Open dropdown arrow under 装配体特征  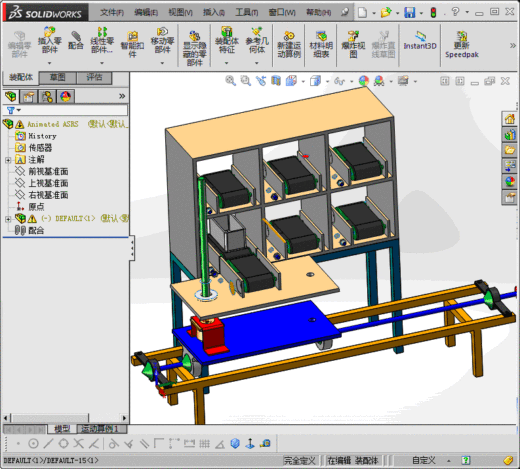[226, 63]
